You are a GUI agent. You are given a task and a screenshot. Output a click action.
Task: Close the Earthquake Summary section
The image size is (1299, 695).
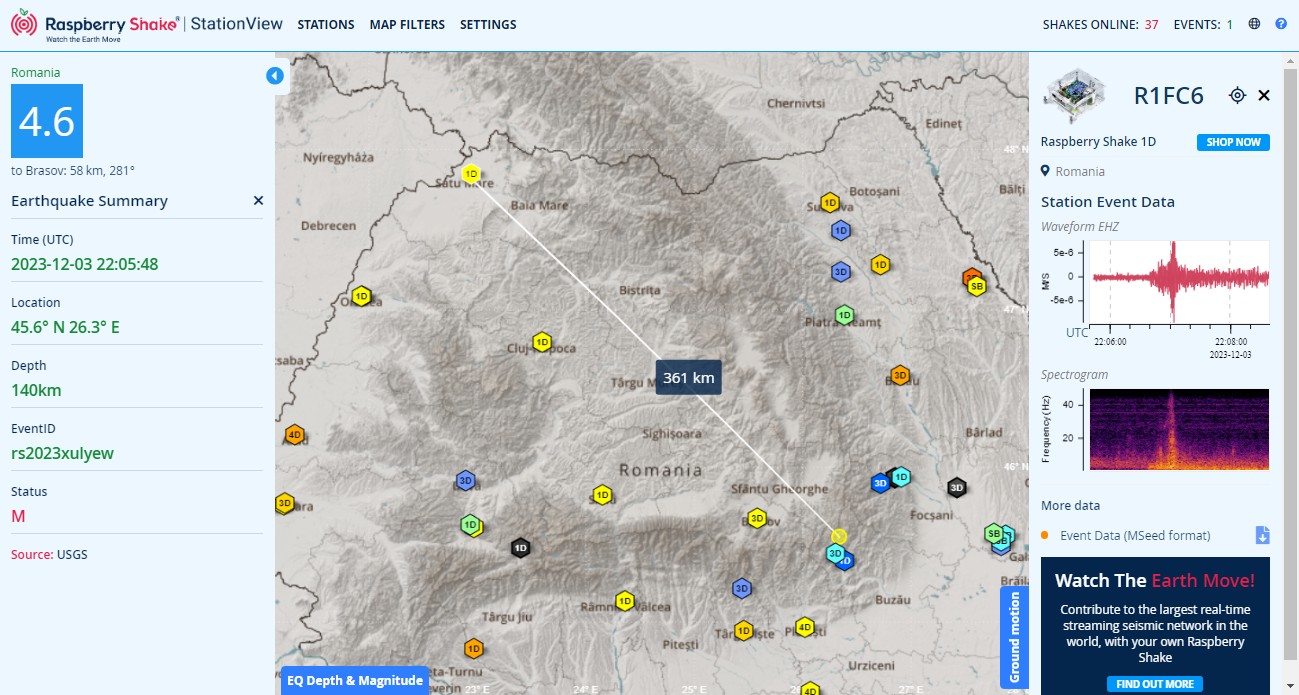click(x=258, y=201)
